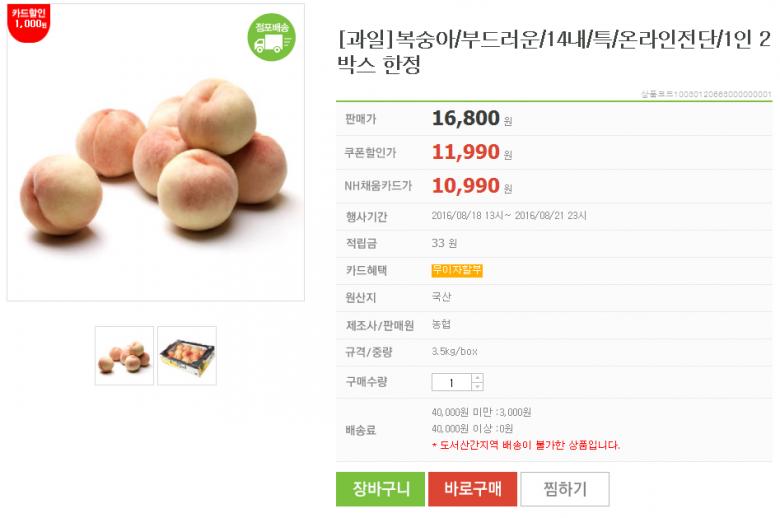Click the red 도서산간지역 shipping notice
Image resolution: width=780 pixels, height=518 pixels.
tap(526, 445)
